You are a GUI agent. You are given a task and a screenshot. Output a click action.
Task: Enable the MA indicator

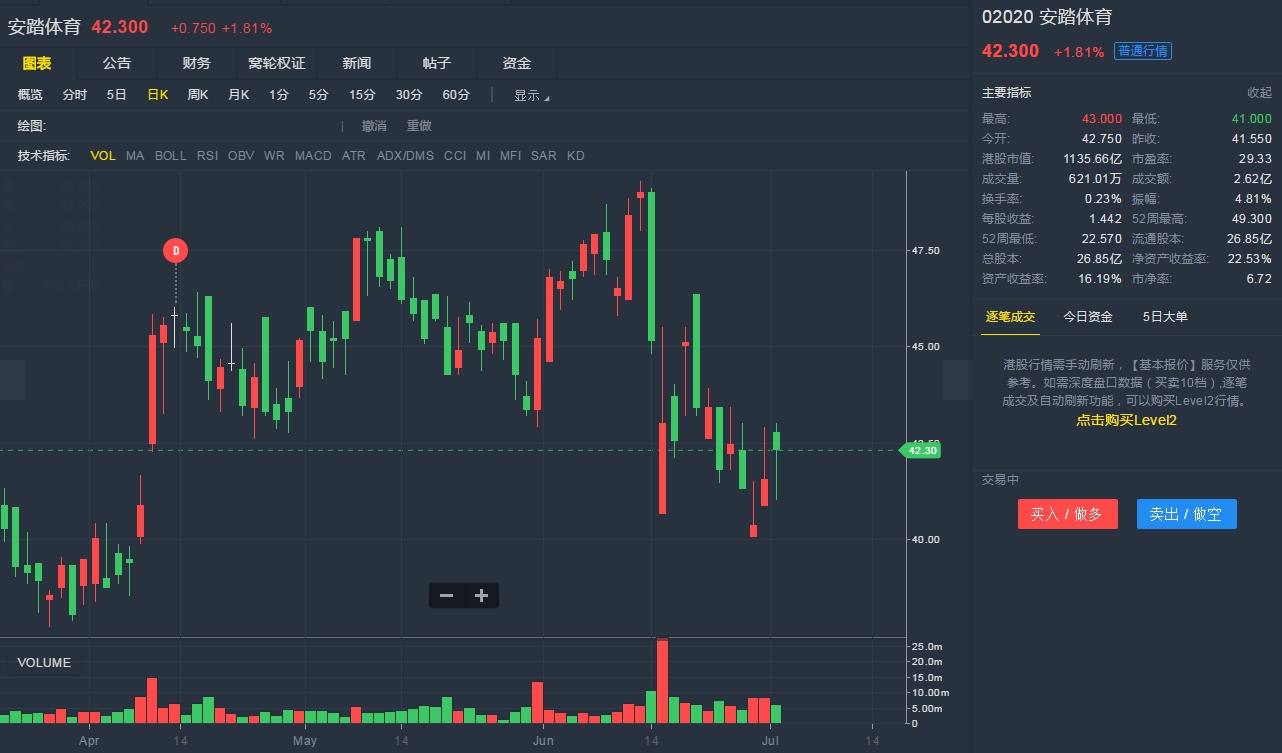coord(135,156)
